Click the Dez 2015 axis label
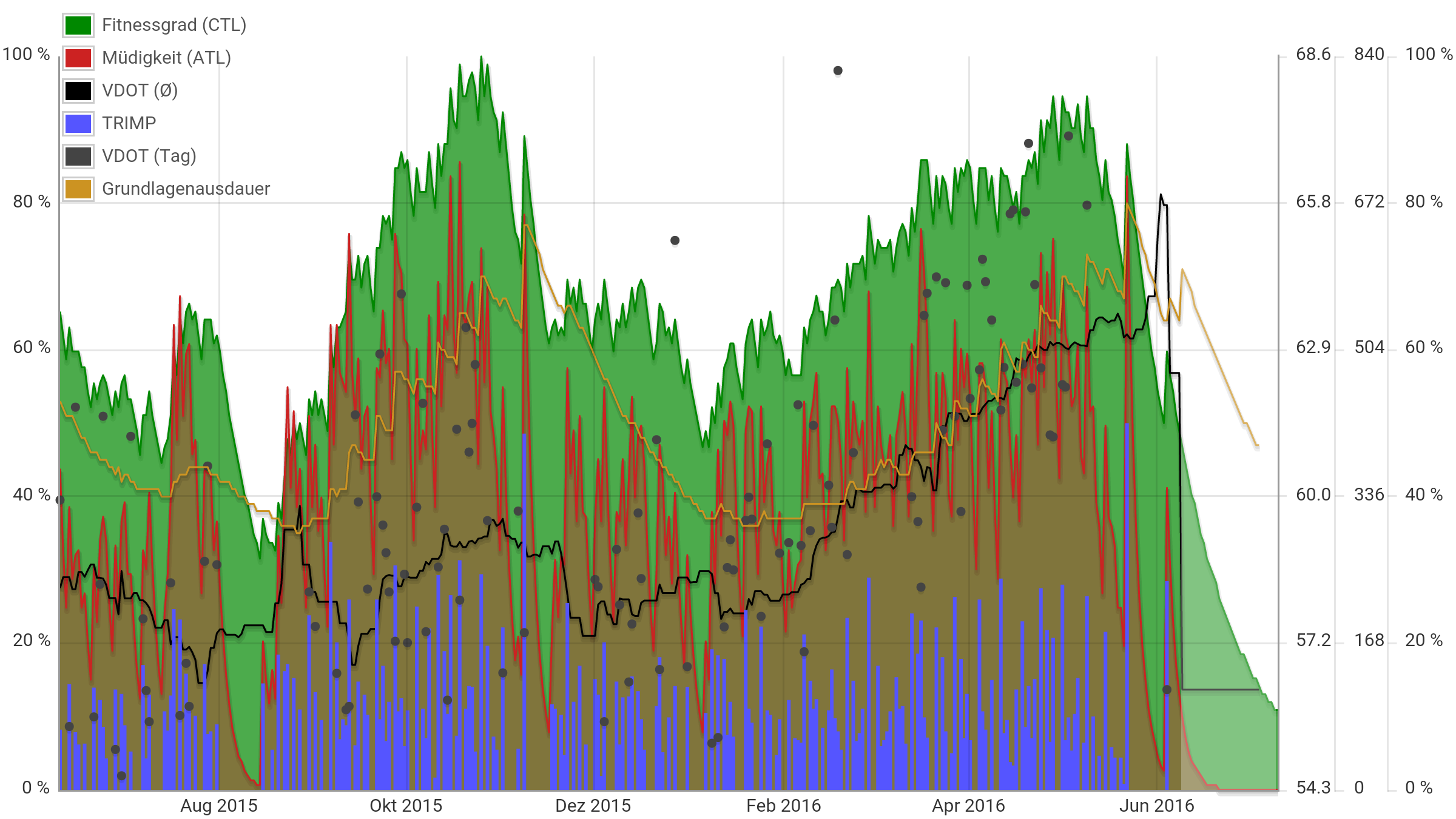 [593, 806]
